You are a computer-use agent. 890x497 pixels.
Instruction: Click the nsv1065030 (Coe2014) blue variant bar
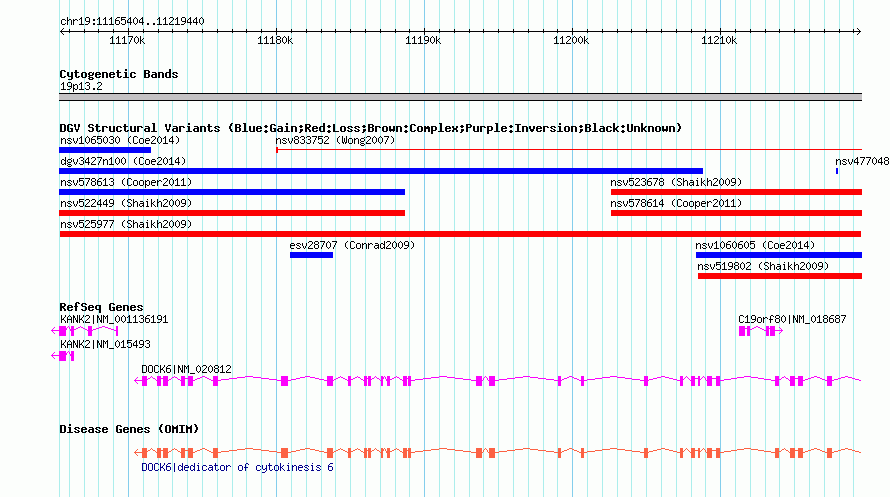click(105, 150)
